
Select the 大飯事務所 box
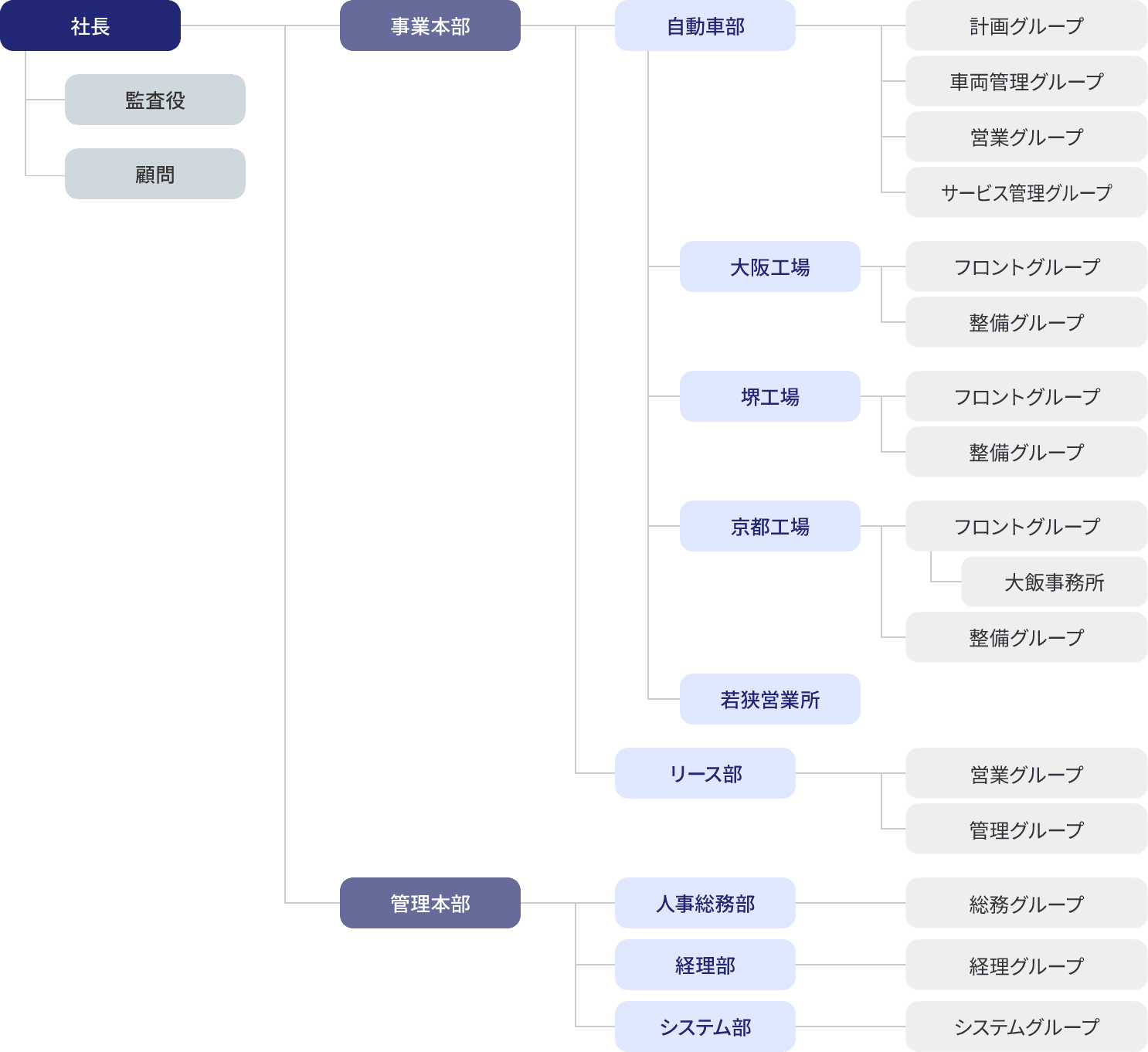point(1055,582)
